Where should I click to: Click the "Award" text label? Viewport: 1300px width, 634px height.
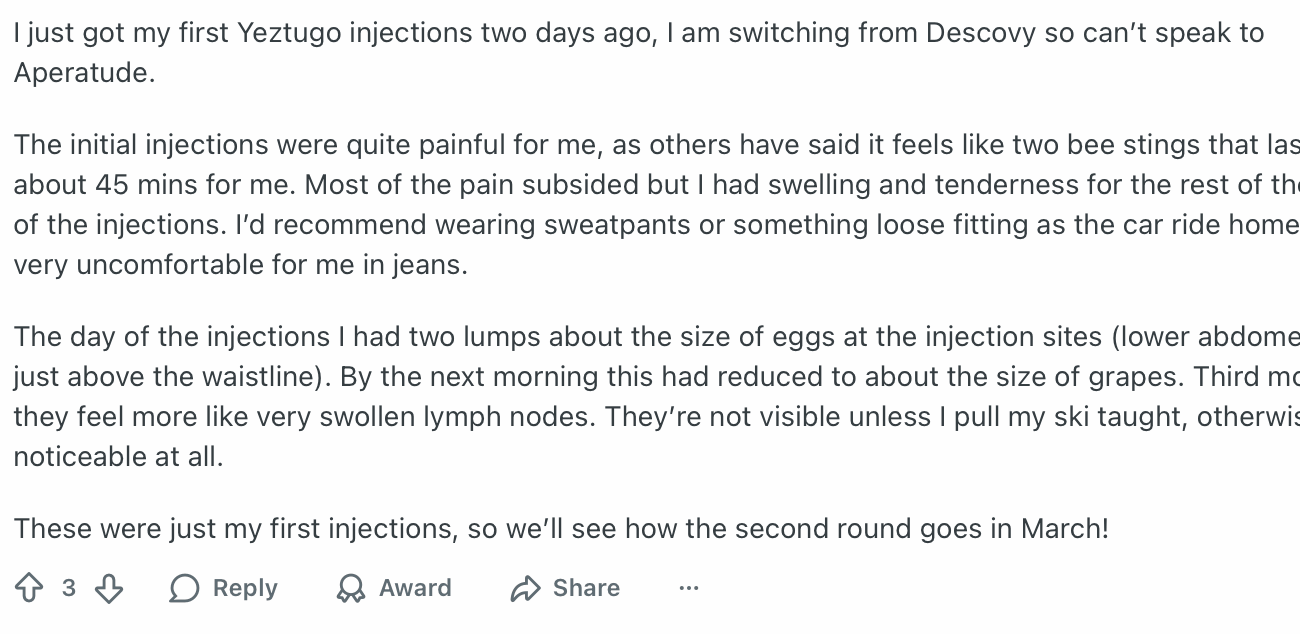click(415, 588)
